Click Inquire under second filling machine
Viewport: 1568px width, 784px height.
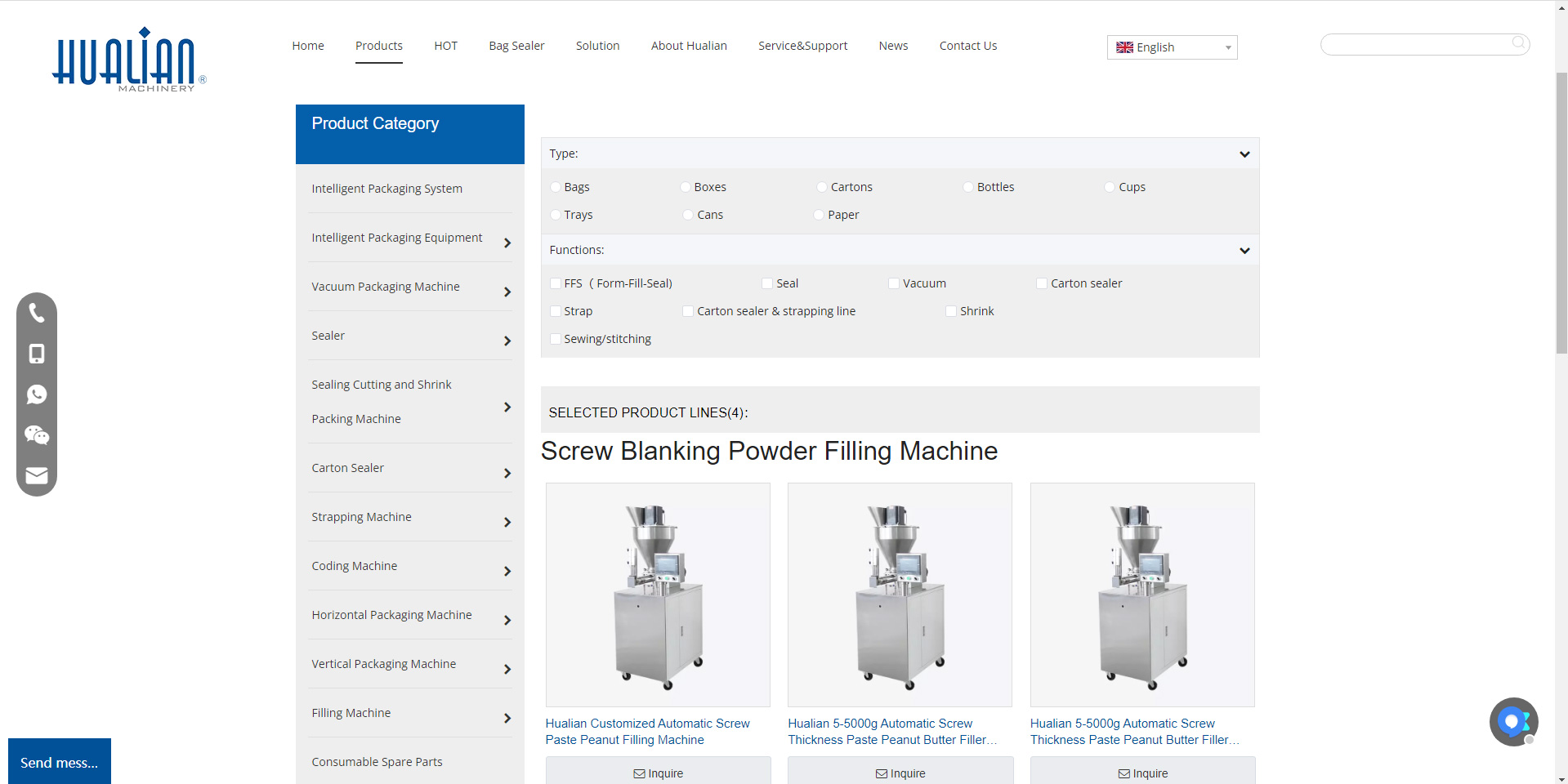(900, 772)
